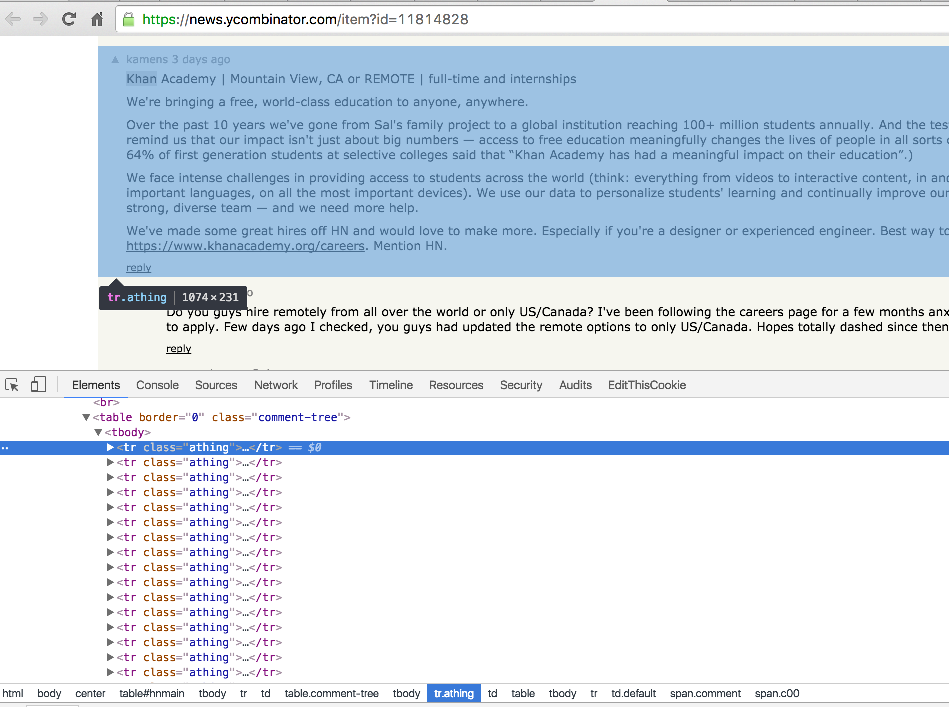Open the Audits tab
The image size is (949, 707).
point(576,385)
